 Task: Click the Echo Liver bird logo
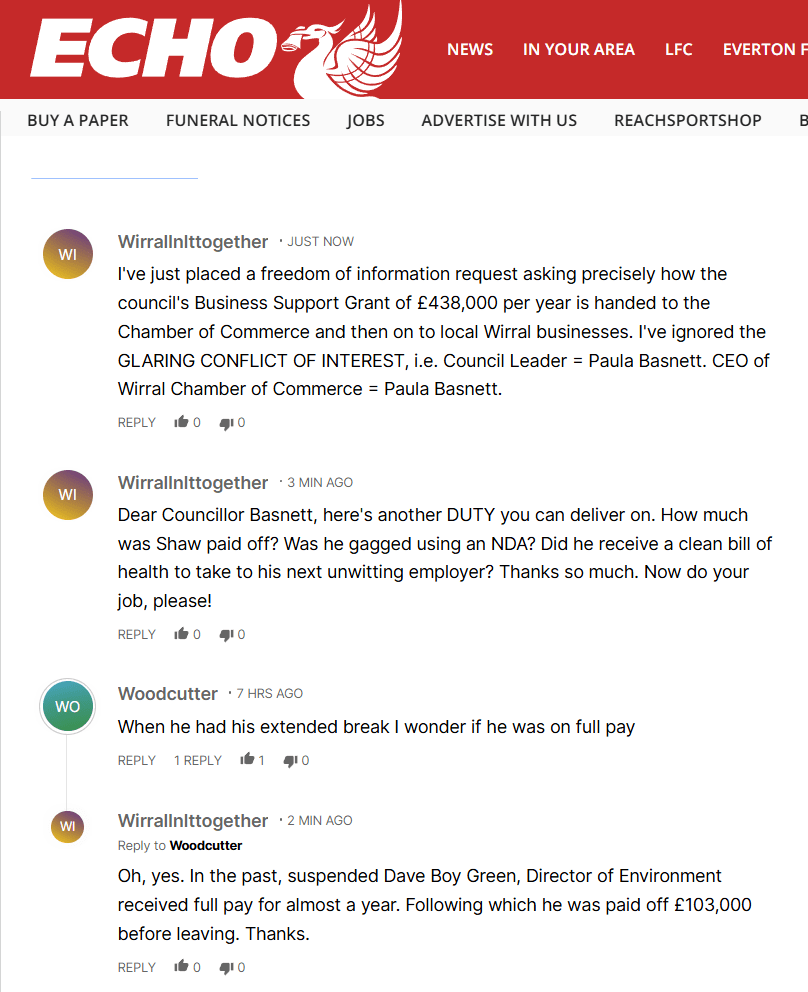(x=216, y=49)
